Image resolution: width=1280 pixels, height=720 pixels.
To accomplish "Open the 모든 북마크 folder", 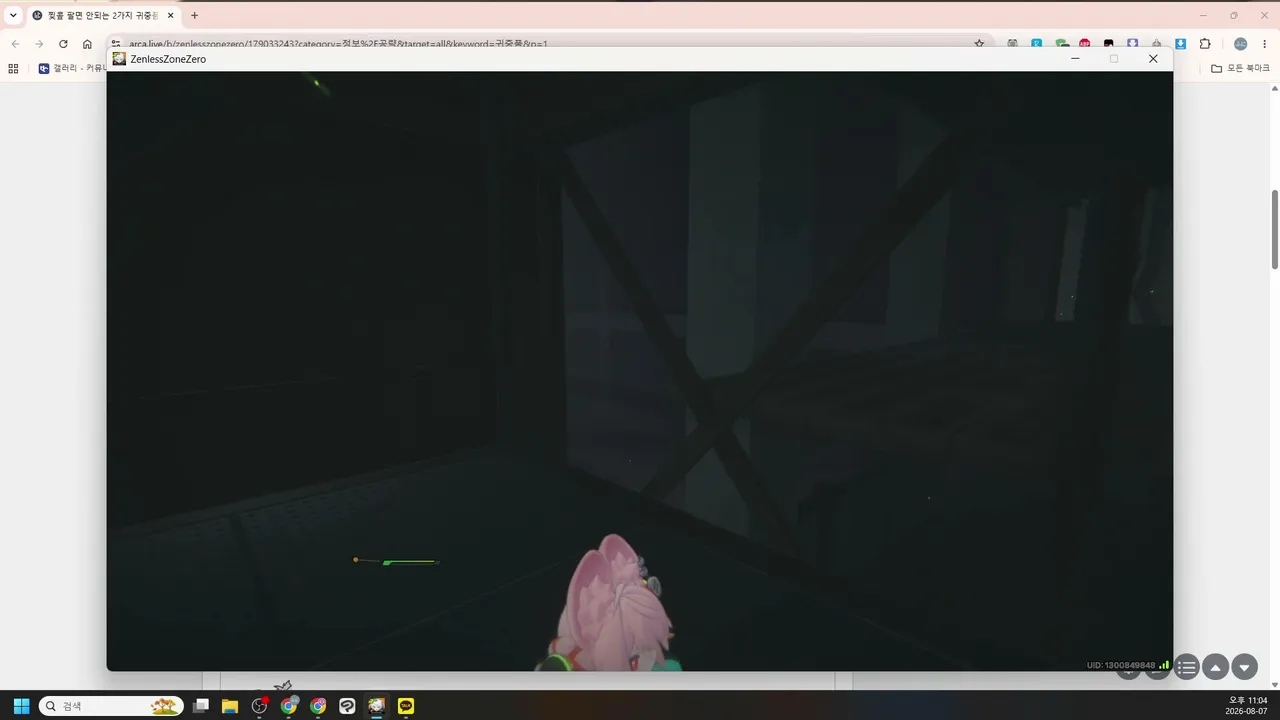I will pyautogui.click(x=1240, y=68).
